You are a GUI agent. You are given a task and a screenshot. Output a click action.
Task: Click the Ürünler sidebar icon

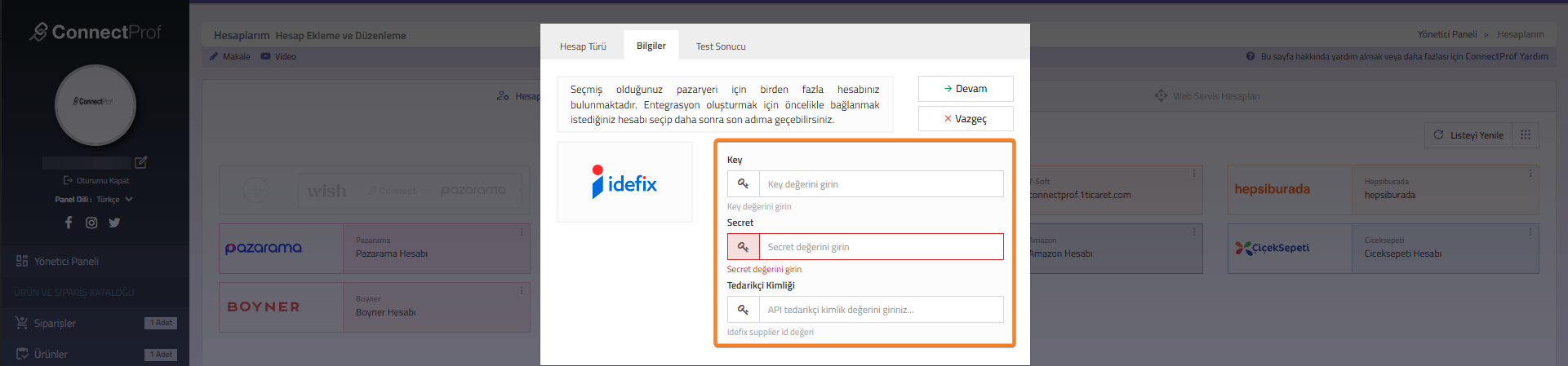22,354
